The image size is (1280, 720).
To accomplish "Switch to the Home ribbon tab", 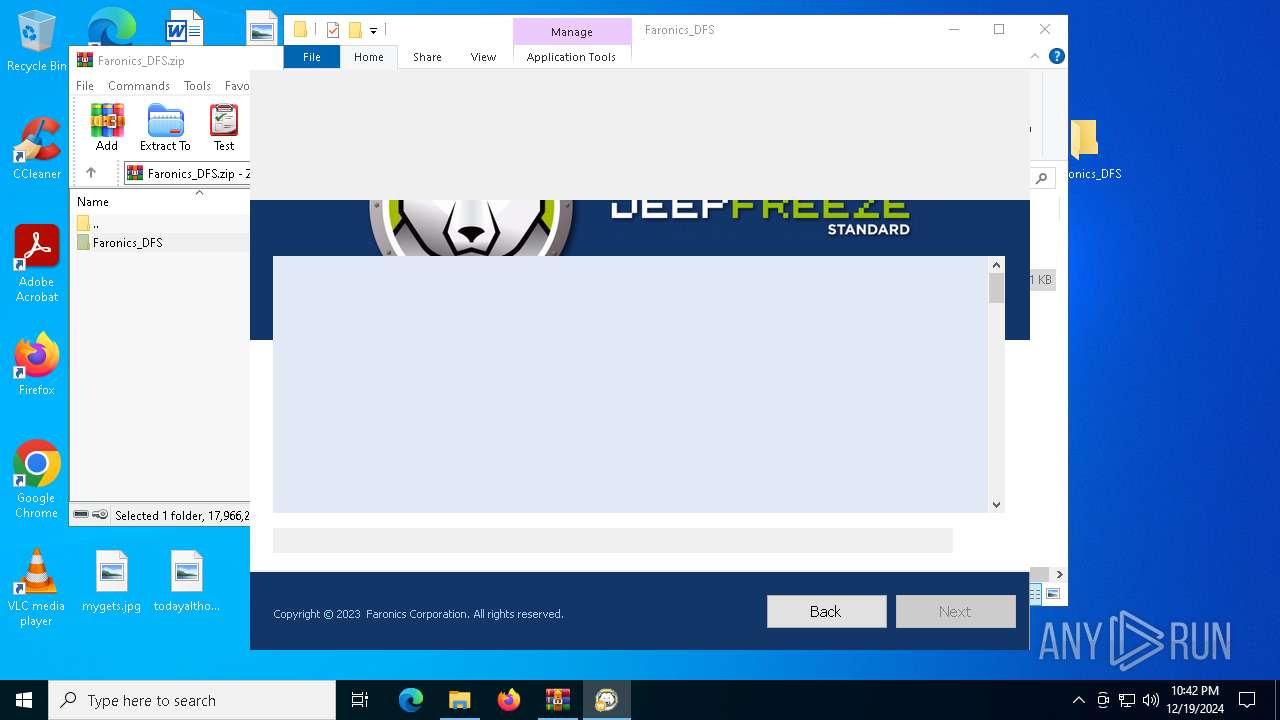I will pyautogui.click(x=369, y=57).
